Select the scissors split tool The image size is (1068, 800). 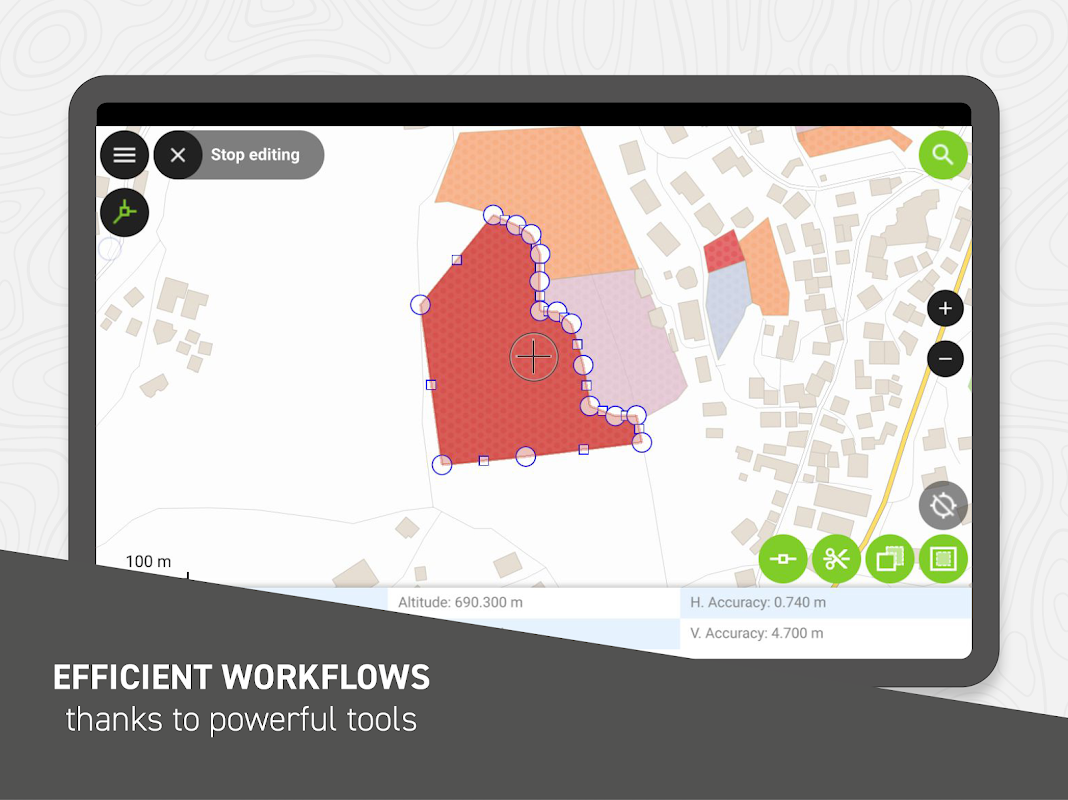pos(836,559)
